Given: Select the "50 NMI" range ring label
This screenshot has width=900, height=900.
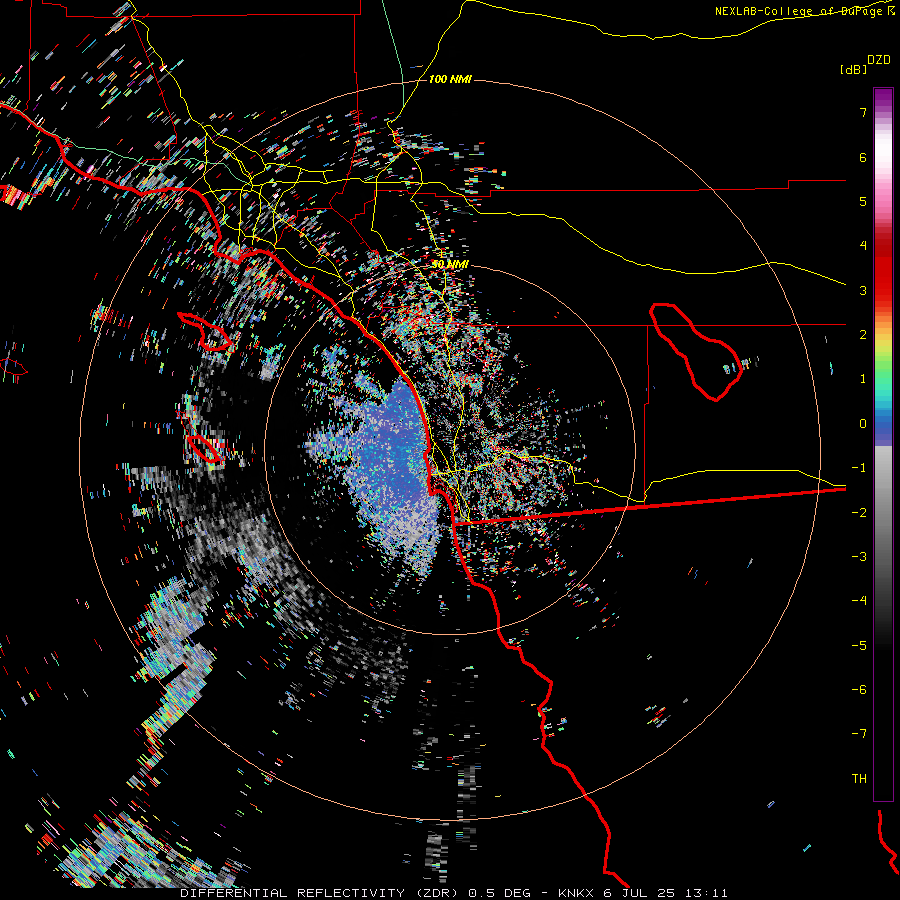Looking at the screenshot, I should 450,264.
